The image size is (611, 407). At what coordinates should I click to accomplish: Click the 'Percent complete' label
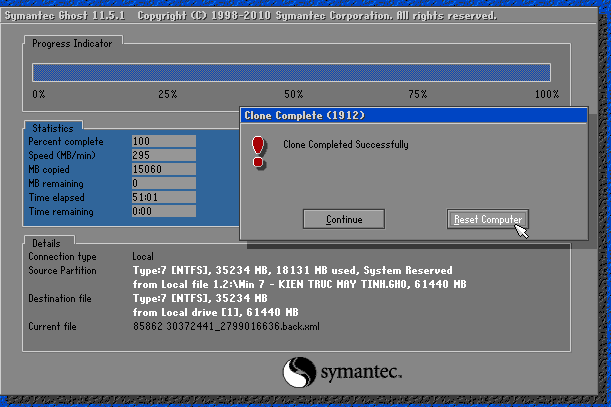tap(66, 142)
